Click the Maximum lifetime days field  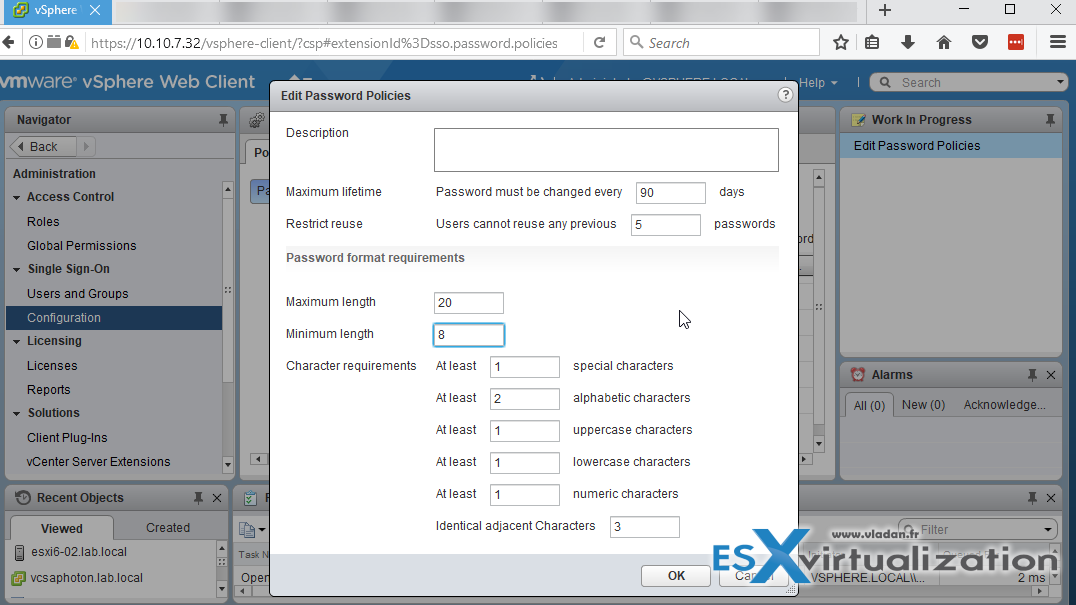click(670, 193)
